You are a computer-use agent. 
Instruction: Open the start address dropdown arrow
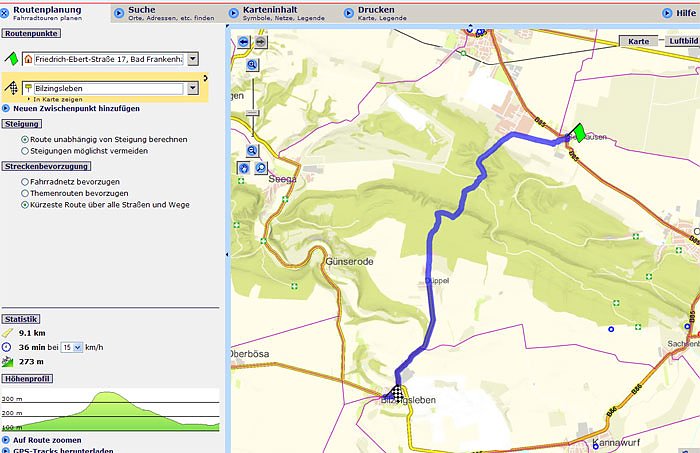click(x=191, y=60)
